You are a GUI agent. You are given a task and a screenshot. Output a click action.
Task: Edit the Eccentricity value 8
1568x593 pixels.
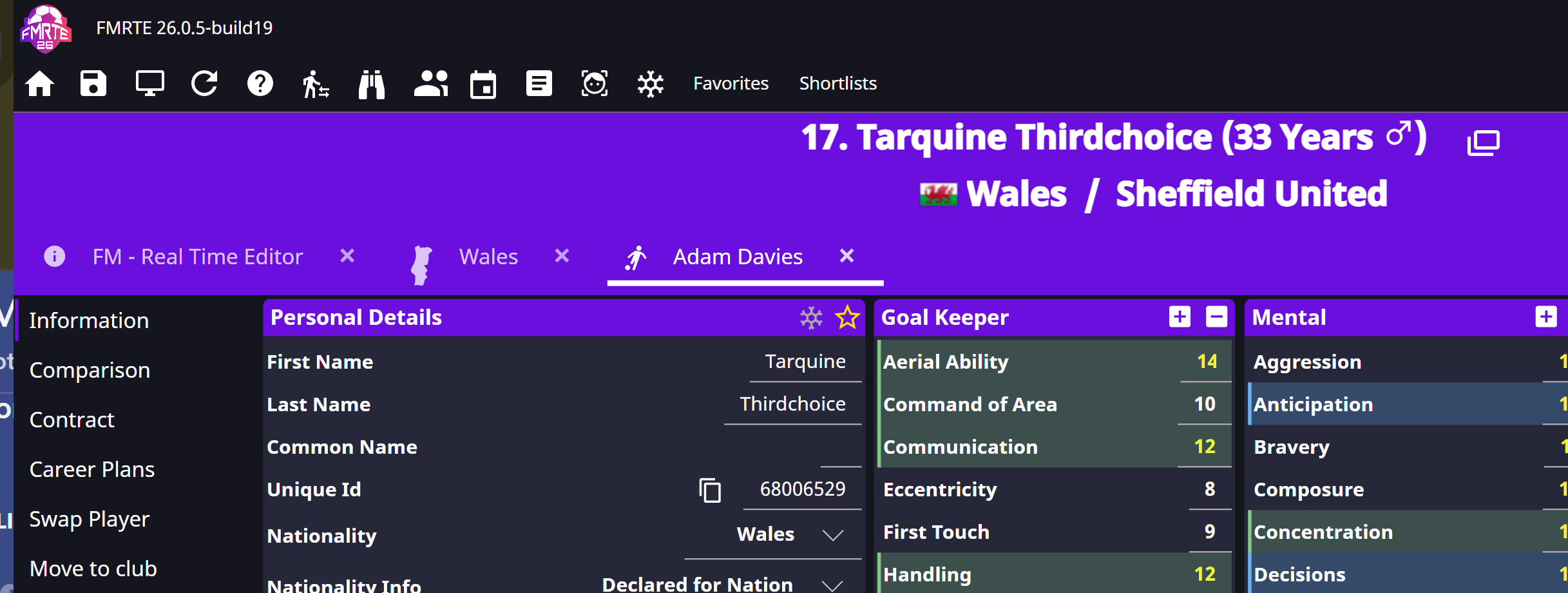[x=1210, y=489]
